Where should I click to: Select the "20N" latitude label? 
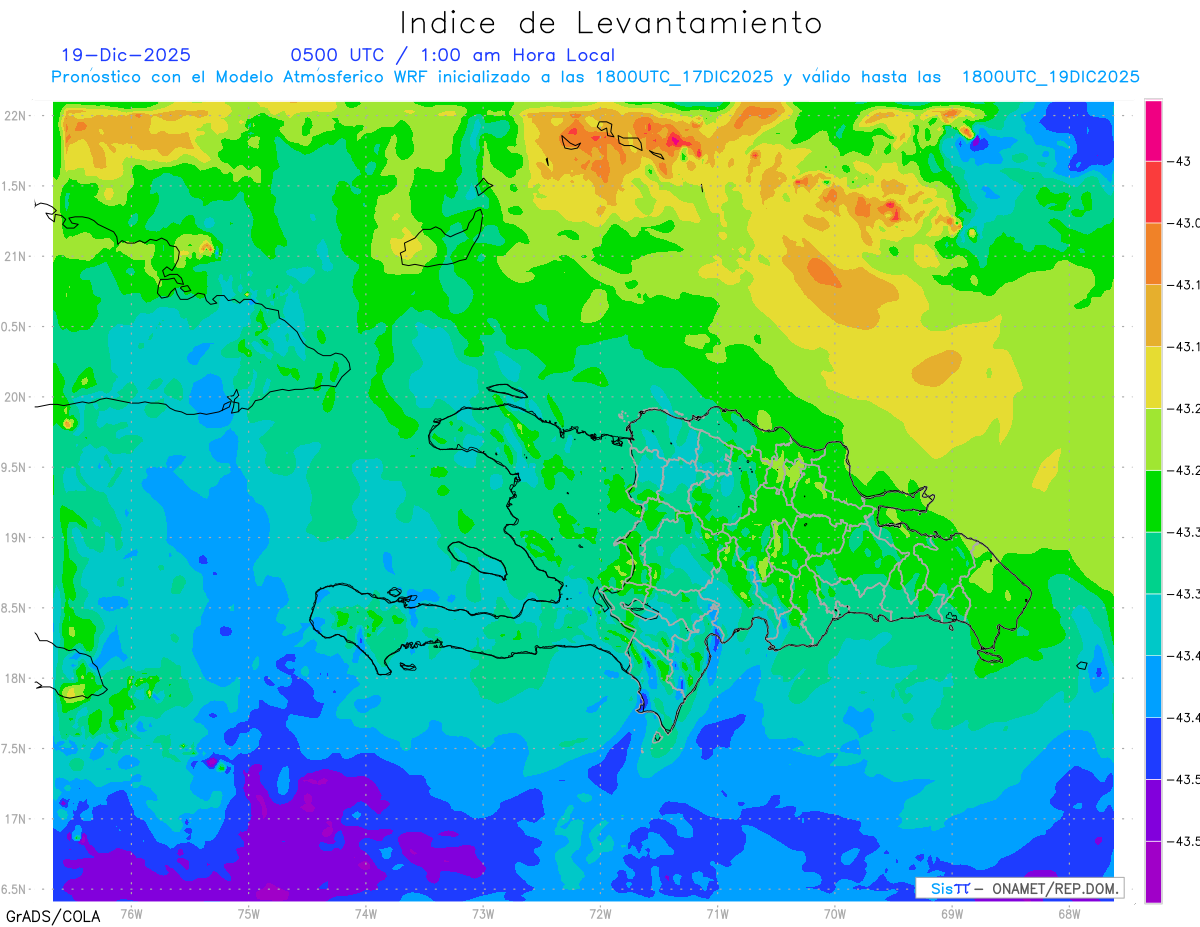16,397
